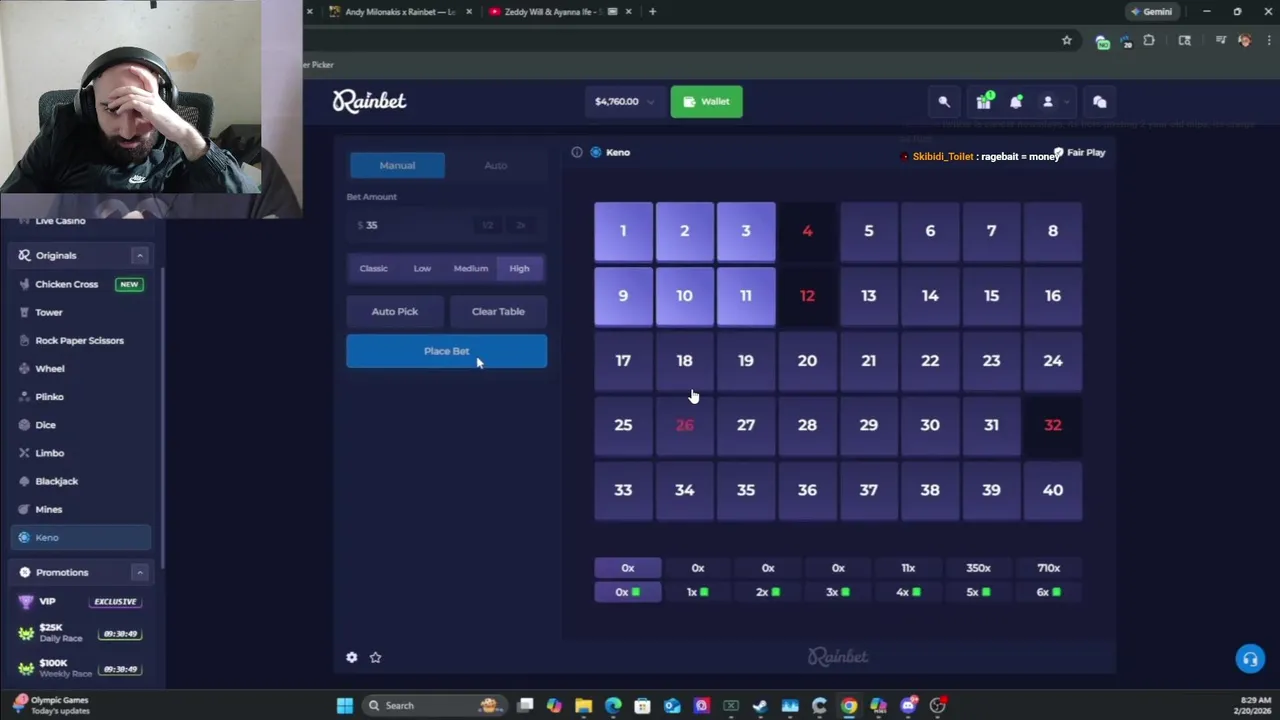Open Olympic Games widget in taskbar
Viewport: 1280px width, 720px height.
click(52, 705)
